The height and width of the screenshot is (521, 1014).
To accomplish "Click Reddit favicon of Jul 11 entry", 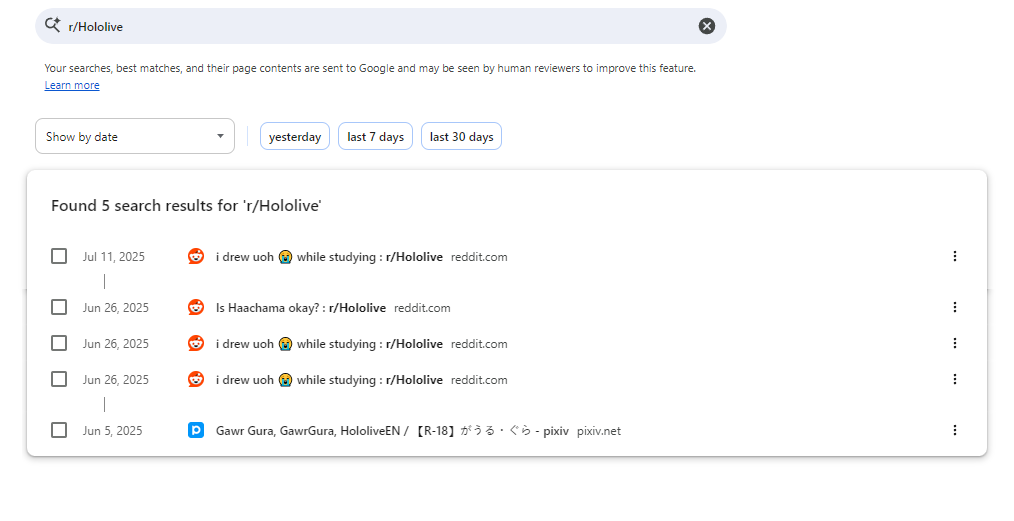I will 196,256.
